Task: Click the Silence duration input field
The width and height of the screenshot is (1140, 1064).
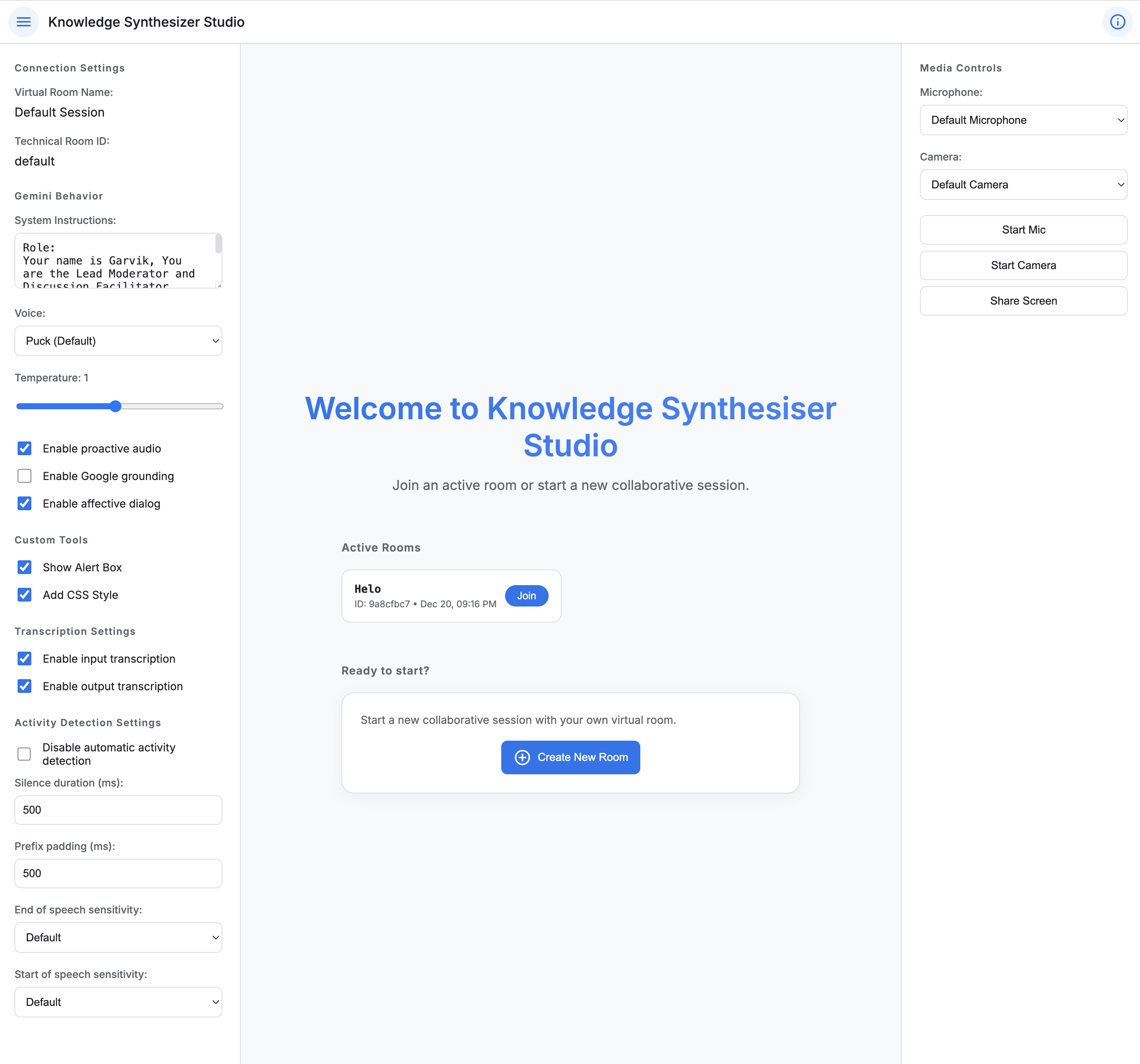Action: 118,810
